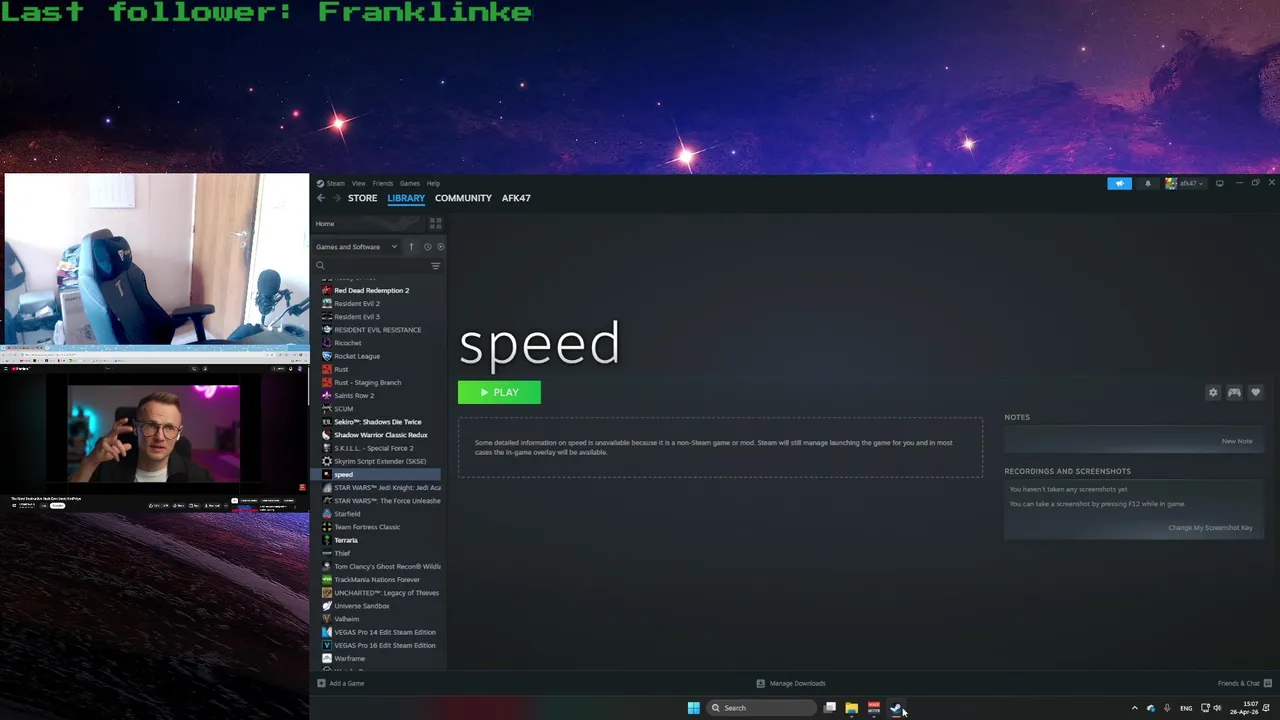Click the Steam back navigation arrow

(321, 198)
